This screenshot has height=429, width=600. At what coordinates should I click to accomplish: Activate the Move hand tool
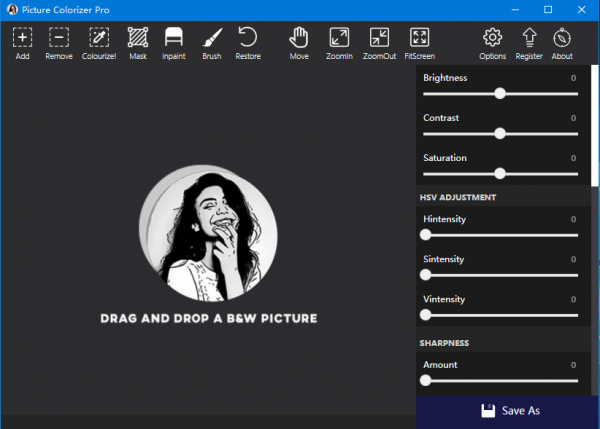pos(299,38)
